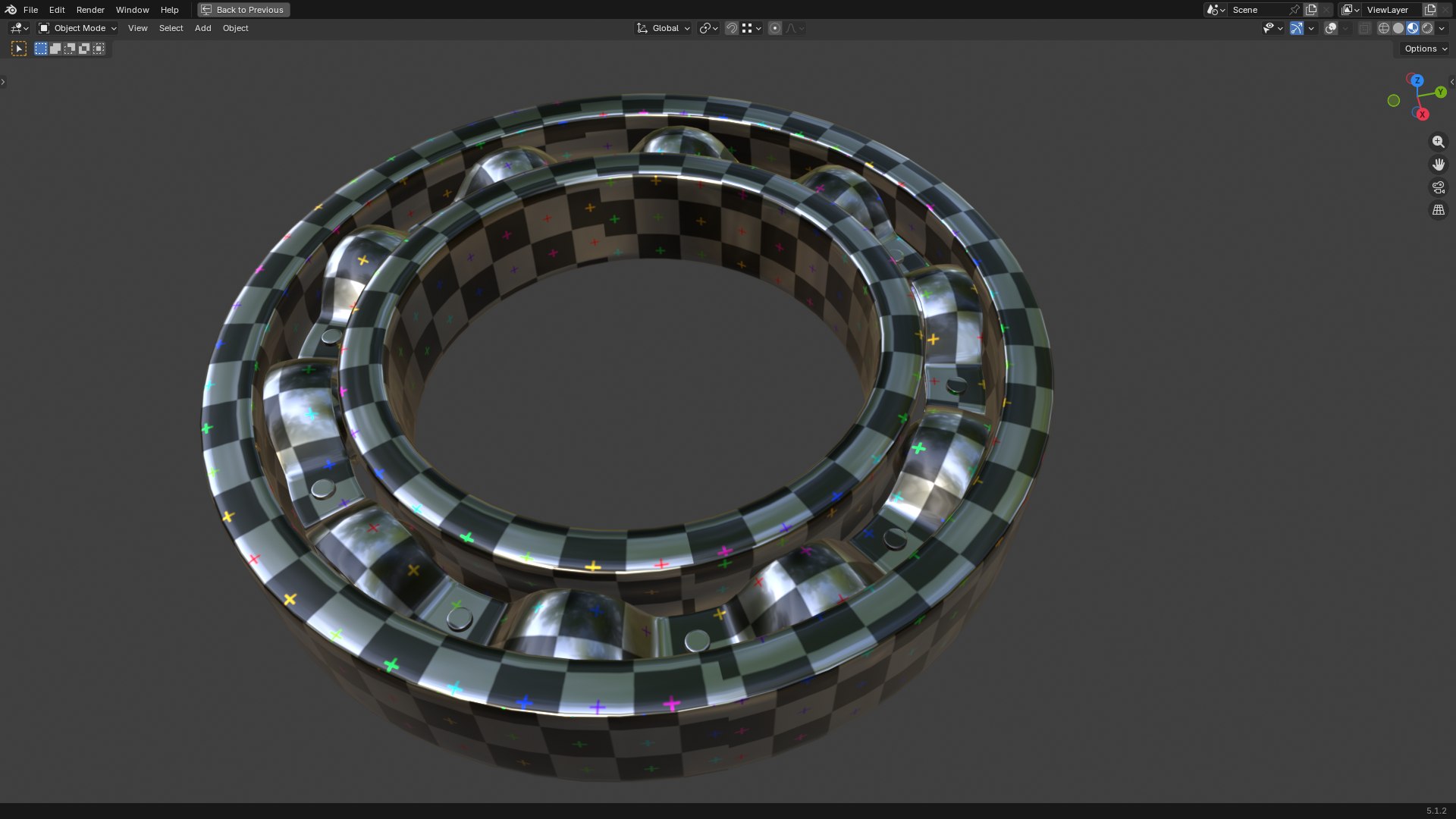1456x819 pixels.
Task: Toggle snapping magnet icon
Action: [x=731, y=28]
